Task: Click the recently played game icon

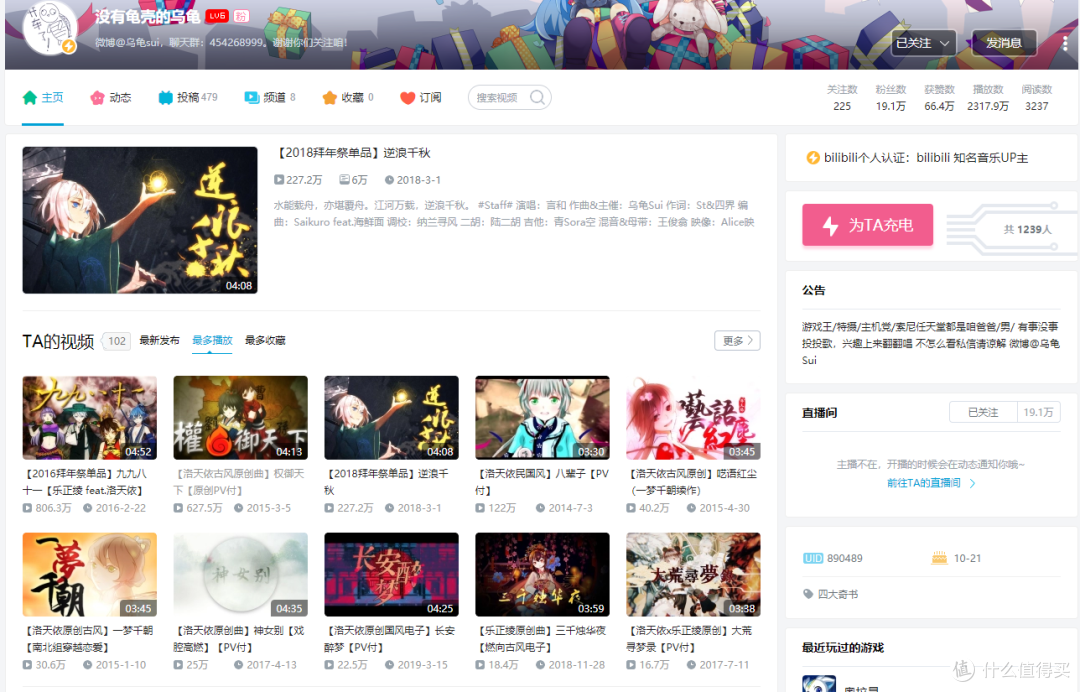Action: point(819,684)
